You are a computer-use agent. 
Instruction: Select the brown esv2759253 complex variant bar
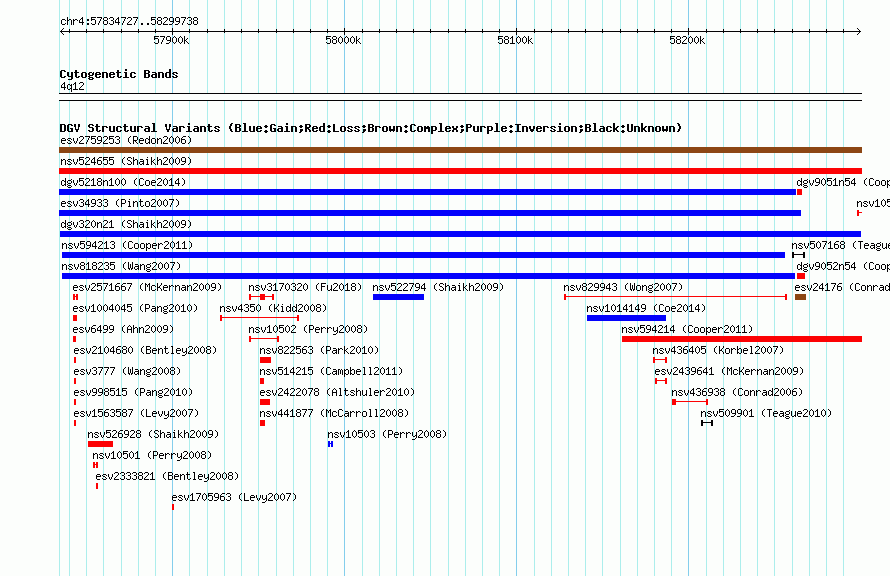[x=460, y=150]
